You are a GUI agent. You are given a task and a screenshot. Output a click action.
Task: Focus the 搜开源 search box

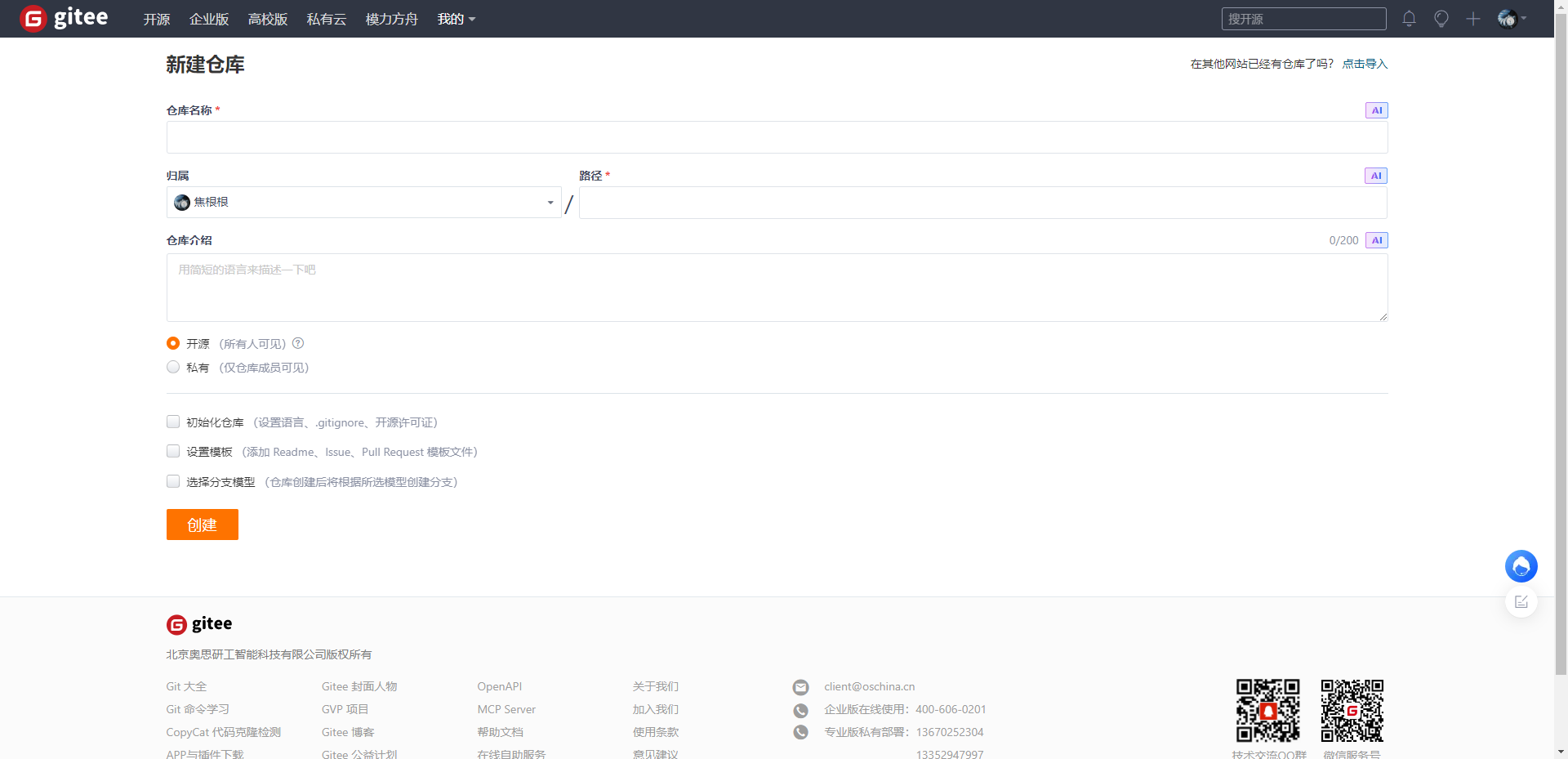[x=1304, y=19]
